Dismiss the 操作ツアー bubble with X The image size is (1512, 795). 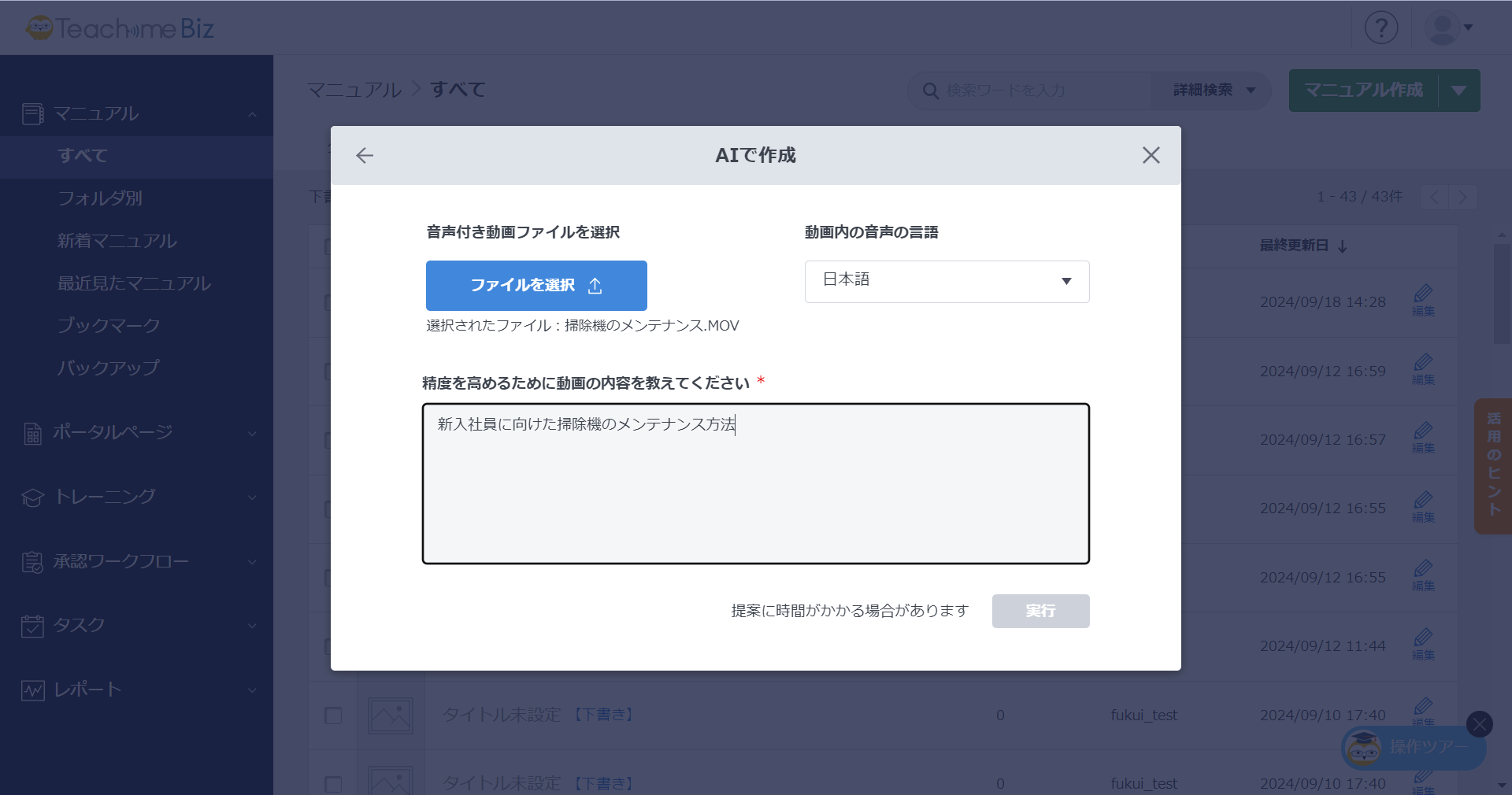1479,724
